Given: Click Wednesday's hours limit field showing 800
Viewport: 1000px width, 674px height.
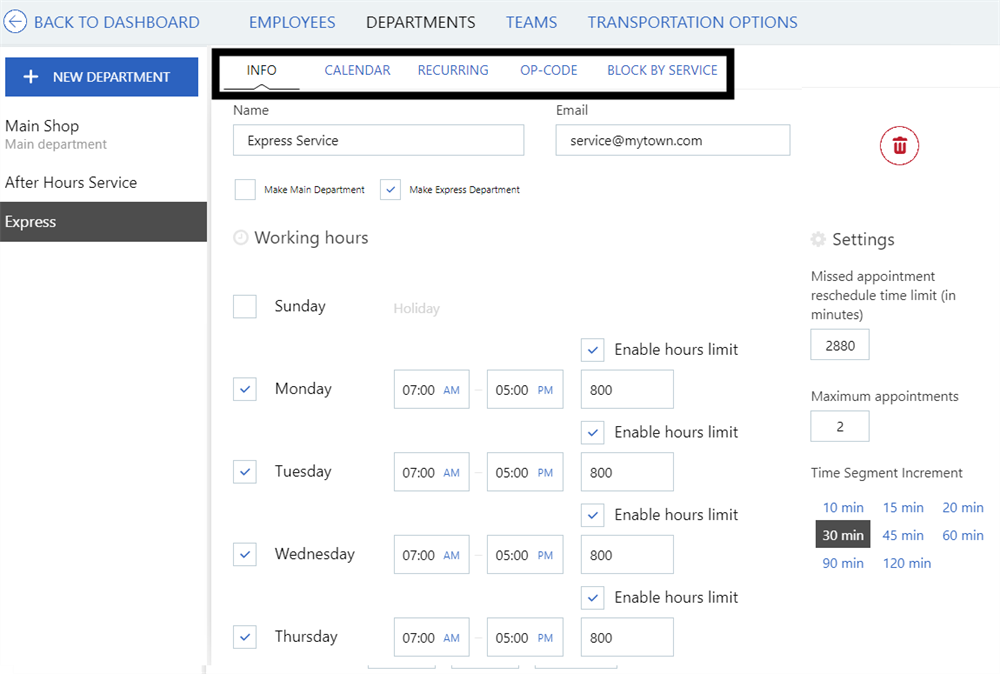Looking at the screenshot, I should point(627,555).
